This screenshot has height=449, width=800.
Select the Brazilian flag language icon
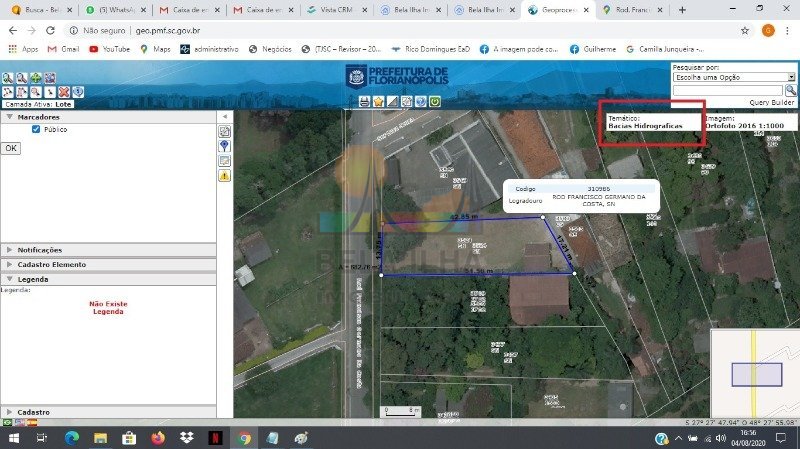pos(7,422)
